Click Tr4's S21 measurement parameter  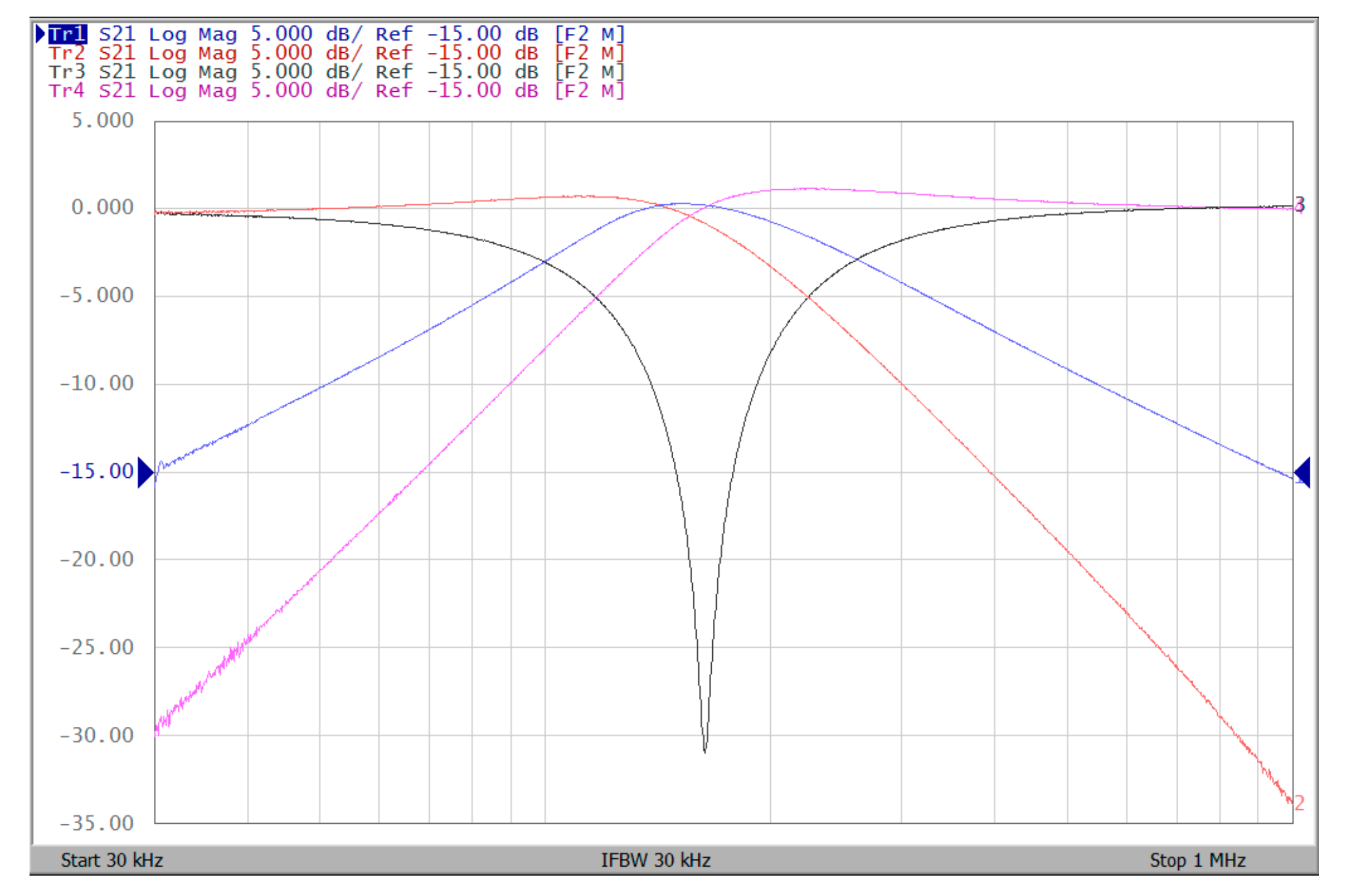point(117,91)
